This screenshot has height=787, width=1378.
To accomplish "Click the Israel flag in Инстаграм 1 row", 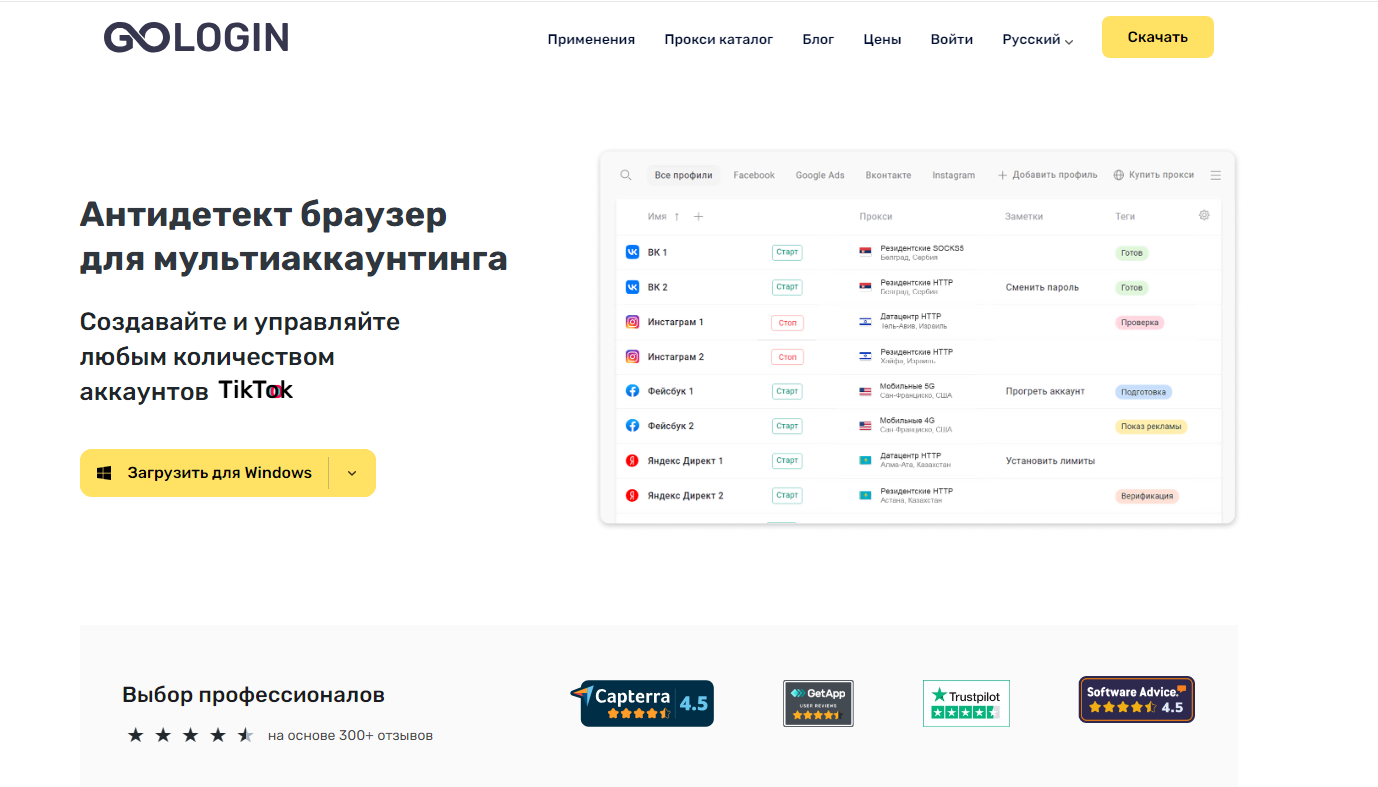I will (x=865, y=322).
